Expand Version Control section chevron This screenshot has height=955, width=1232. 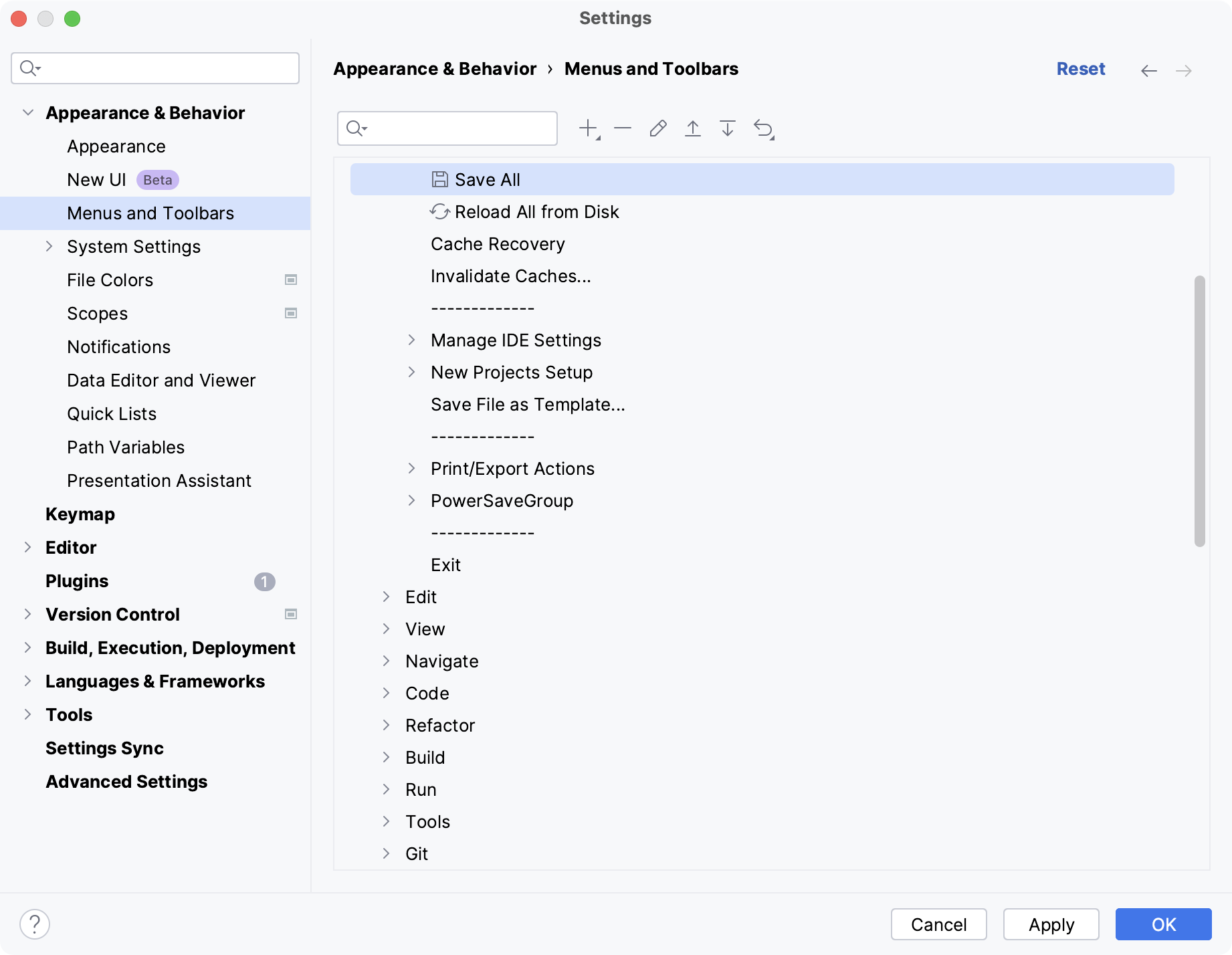click(27, 614)
